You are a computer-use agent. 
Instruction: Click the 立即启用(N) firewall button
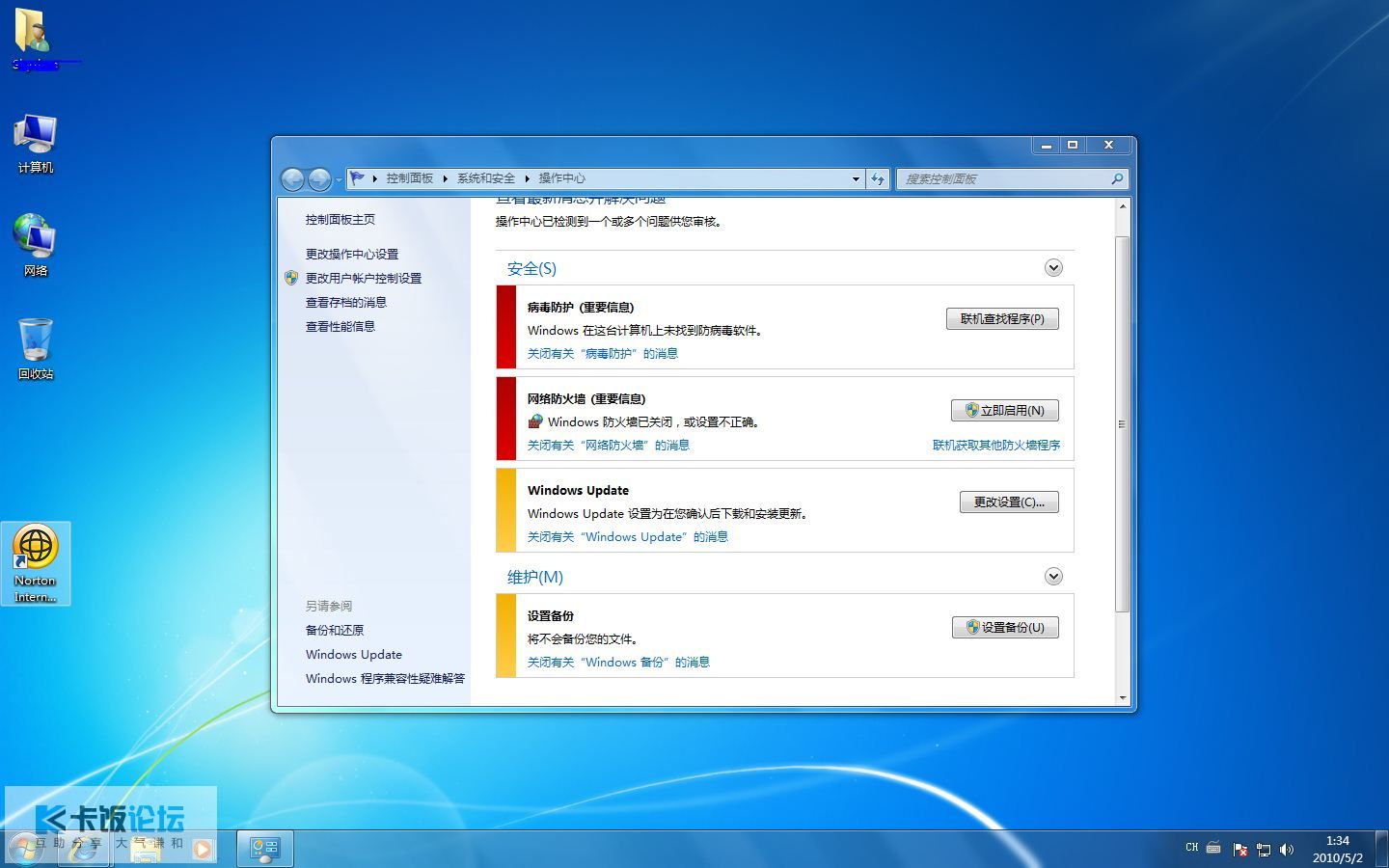click(1004, 410)
